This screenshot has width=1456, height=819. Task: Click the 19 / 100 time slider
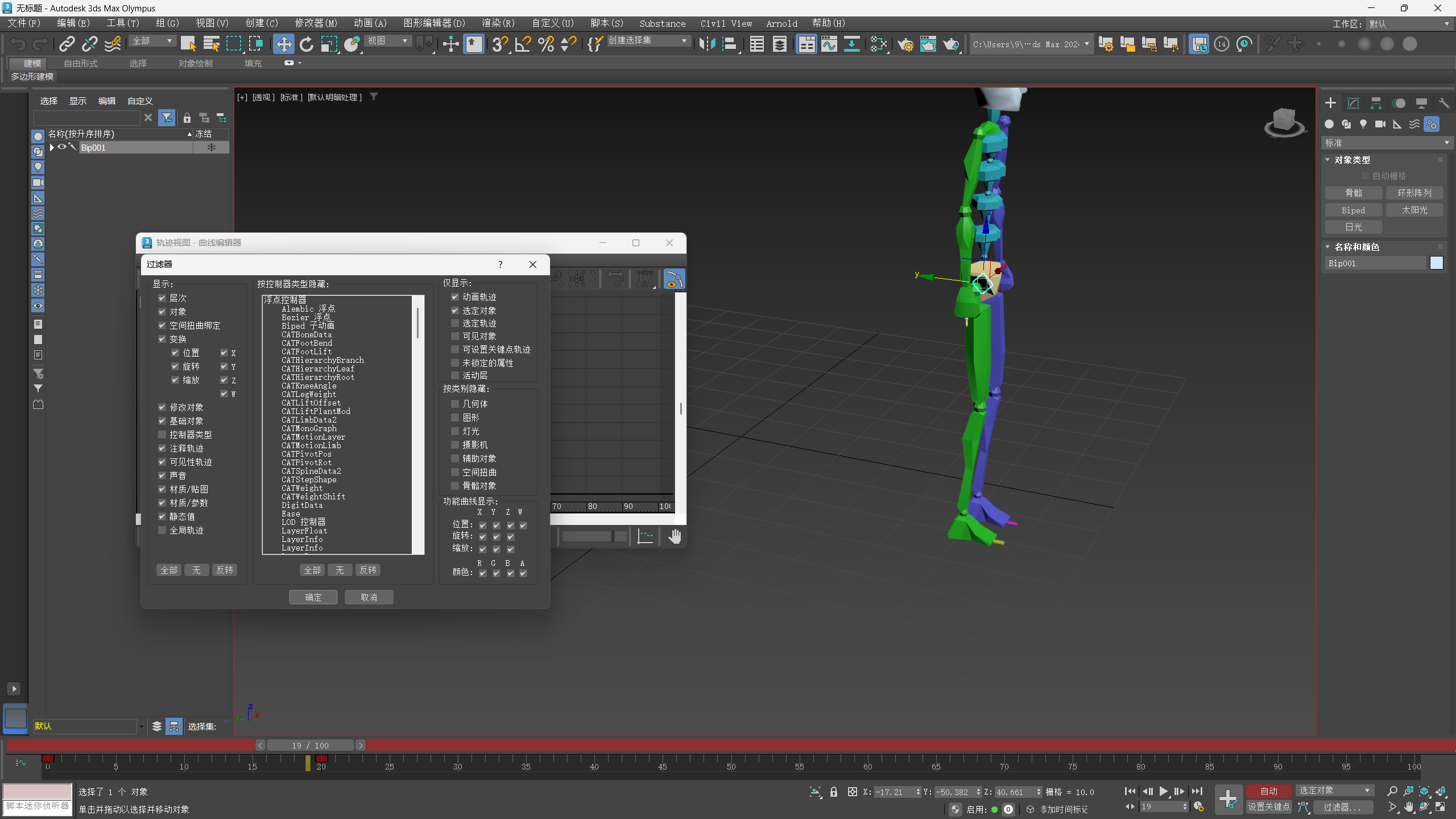[x=311, y=745]
